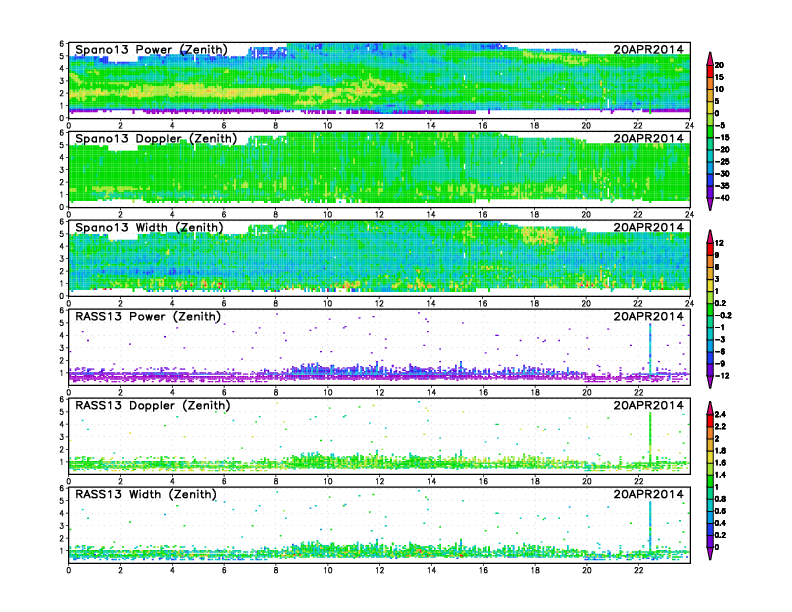Image resolution: width=792 pixels, height=612 pixels.
Task: Click y-axis tick 6 of Spano13 Power panel
Action: pyautogui.click(x=62, y=44)
